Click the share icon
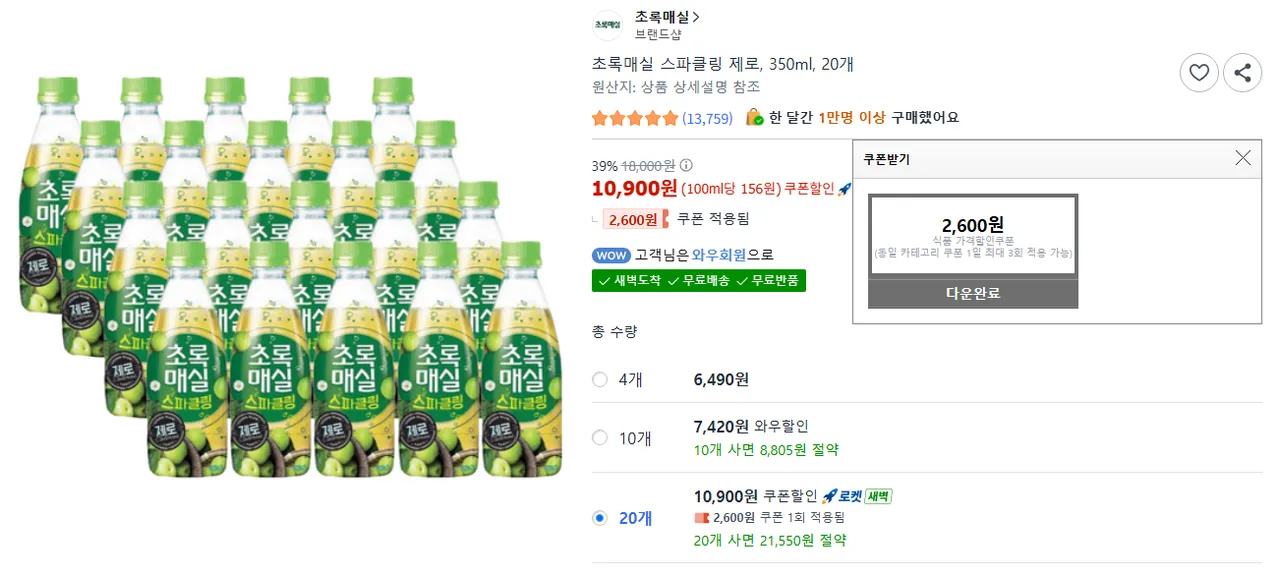This screenshot has height=572, width=1280. 1243,73
